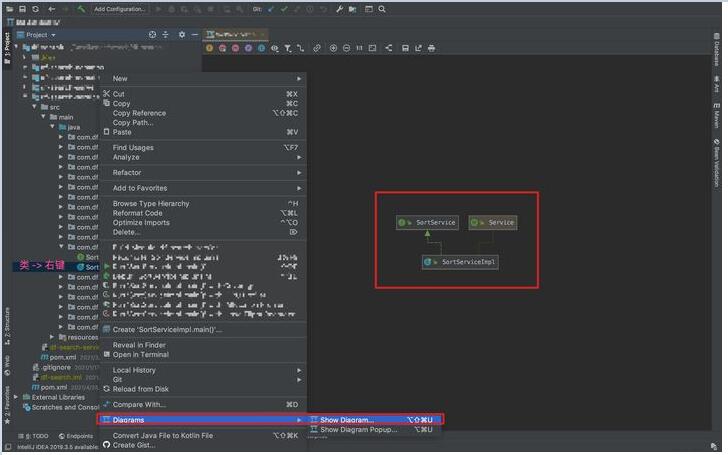Viewport: 728px width, 455px height.
Task: Choose Convert Java File to Kotlin File
Action: 203,436
